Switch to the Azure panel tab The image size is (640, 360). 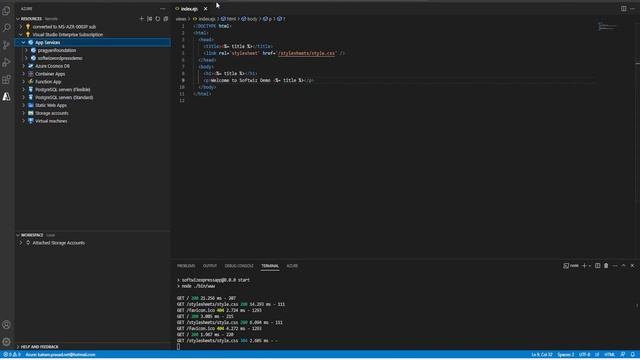292,266
